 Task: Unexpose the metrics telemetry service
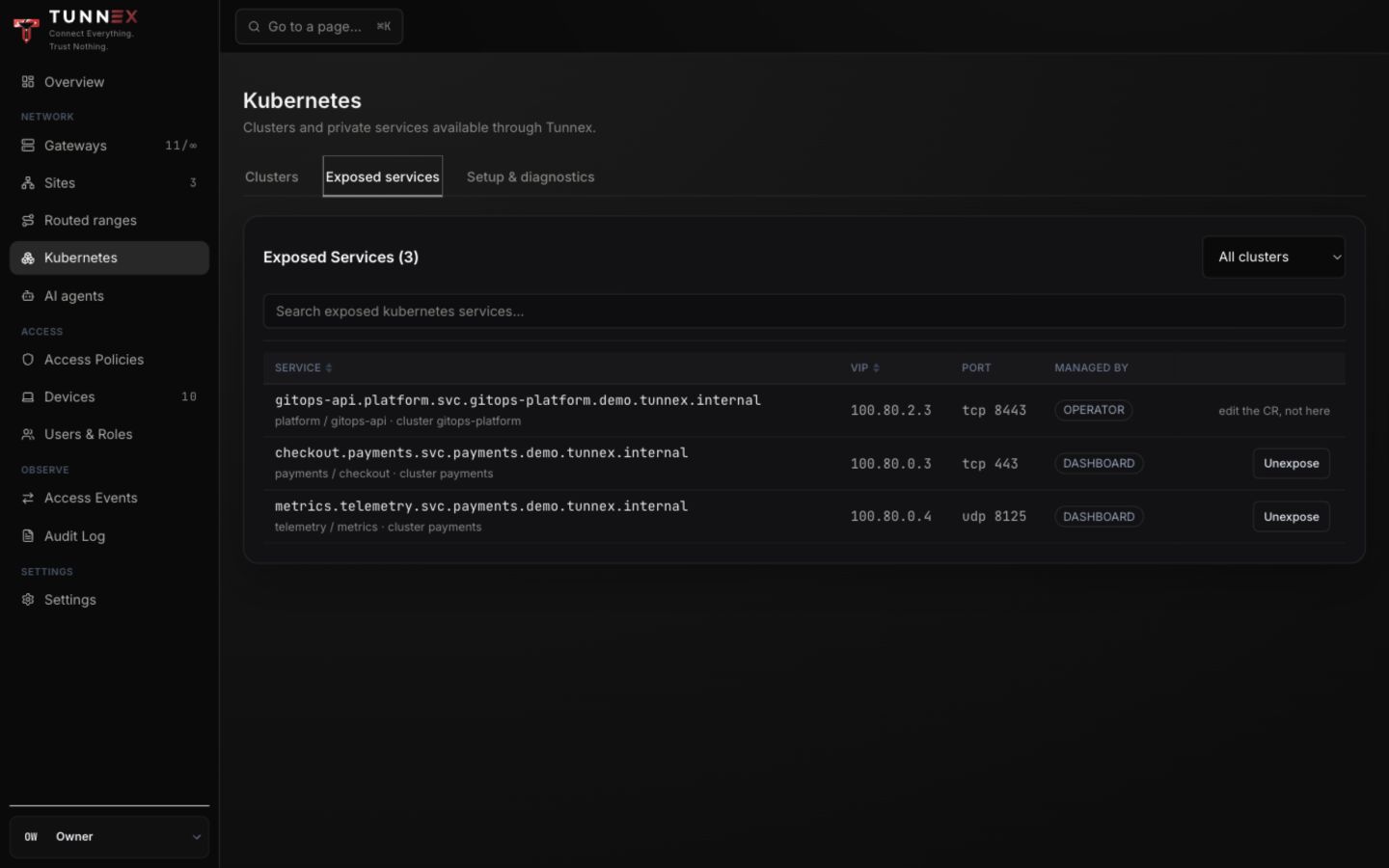point(1291,517)
